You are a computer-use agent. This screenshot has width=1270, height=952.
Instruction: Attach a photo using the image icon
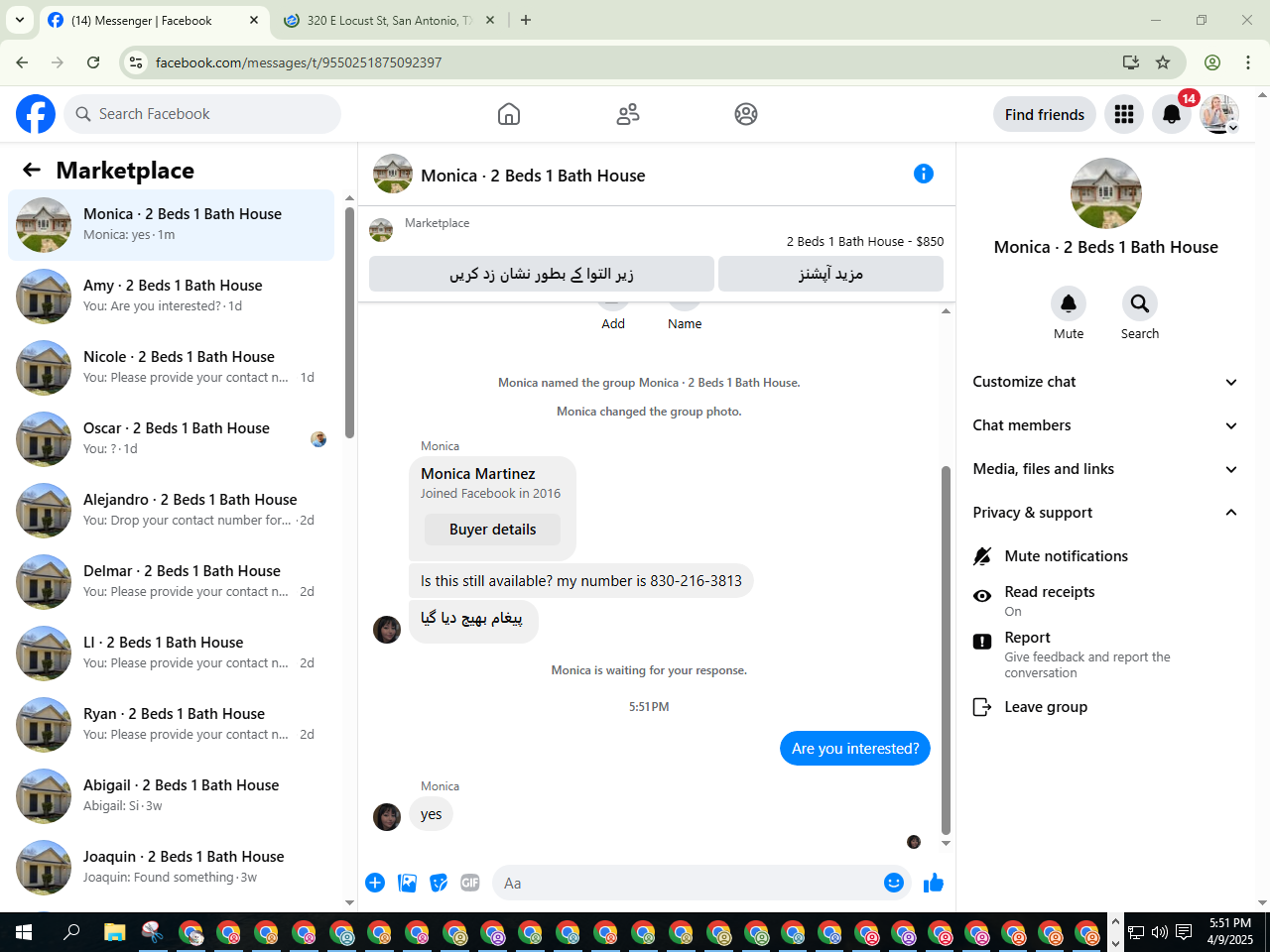[407, 883]
